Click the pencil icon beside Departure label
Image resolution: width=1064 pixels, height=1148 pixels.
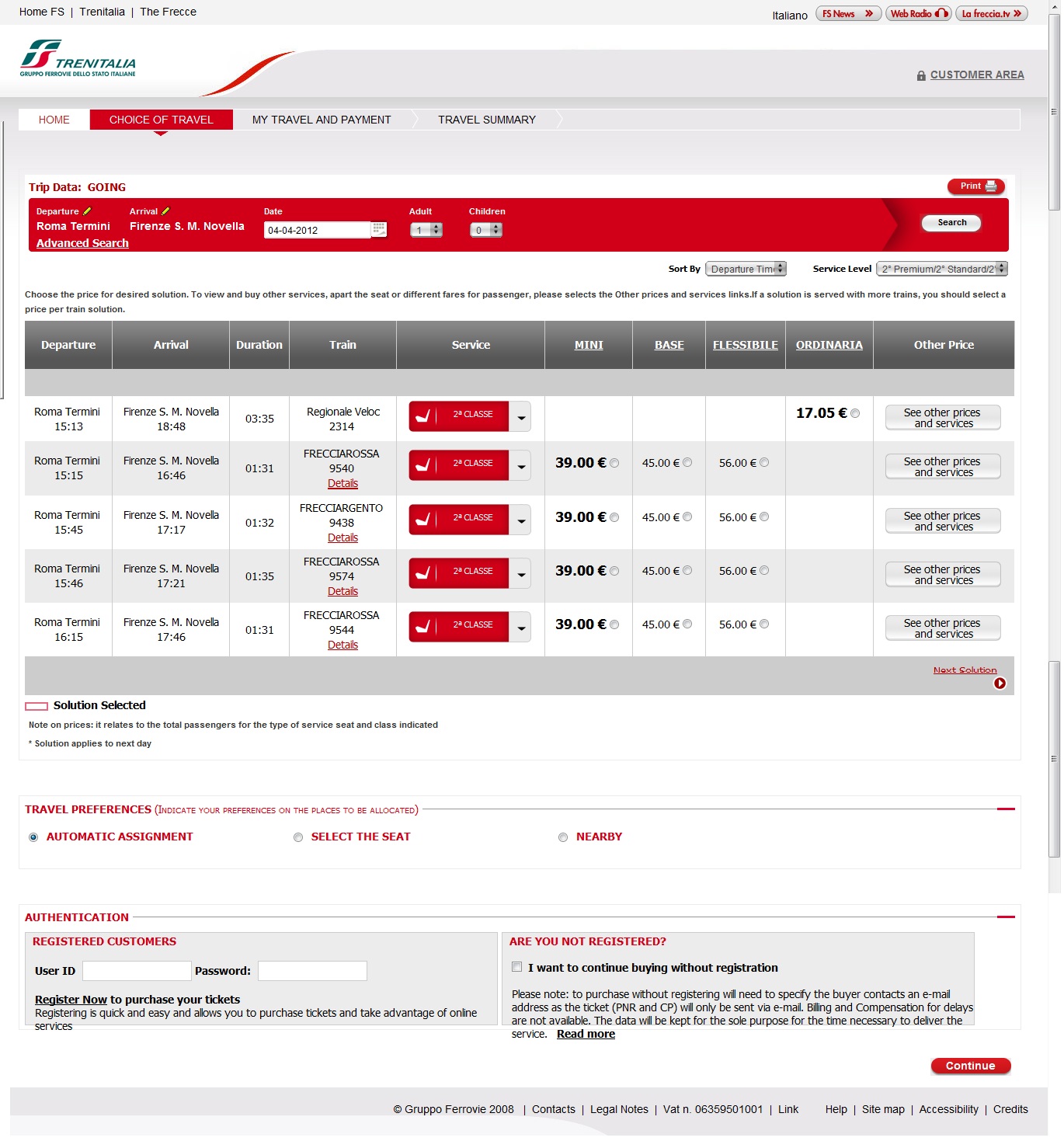[87, 211]
